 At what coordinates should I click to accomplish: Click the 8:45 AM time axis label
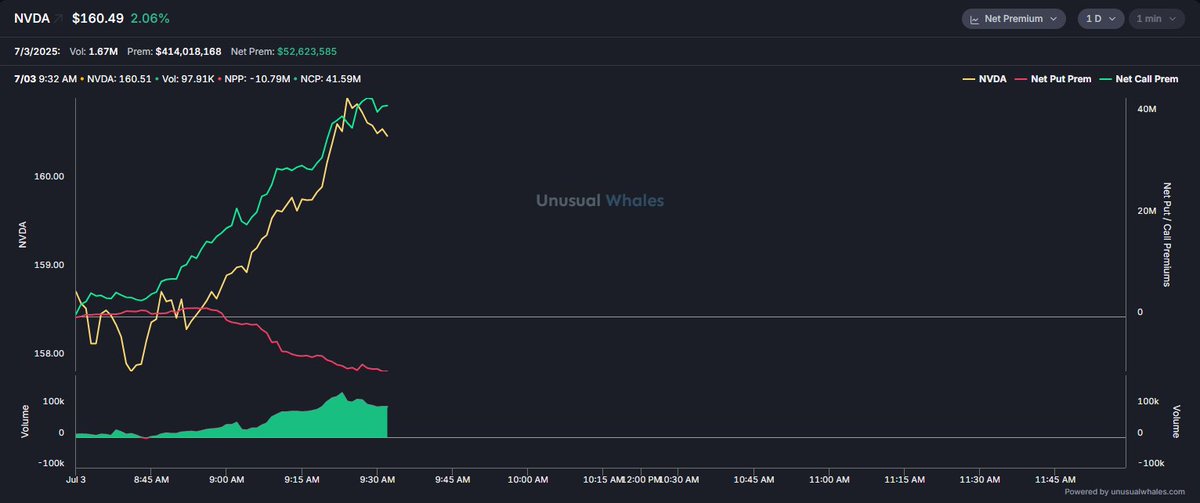click(152, 479)
